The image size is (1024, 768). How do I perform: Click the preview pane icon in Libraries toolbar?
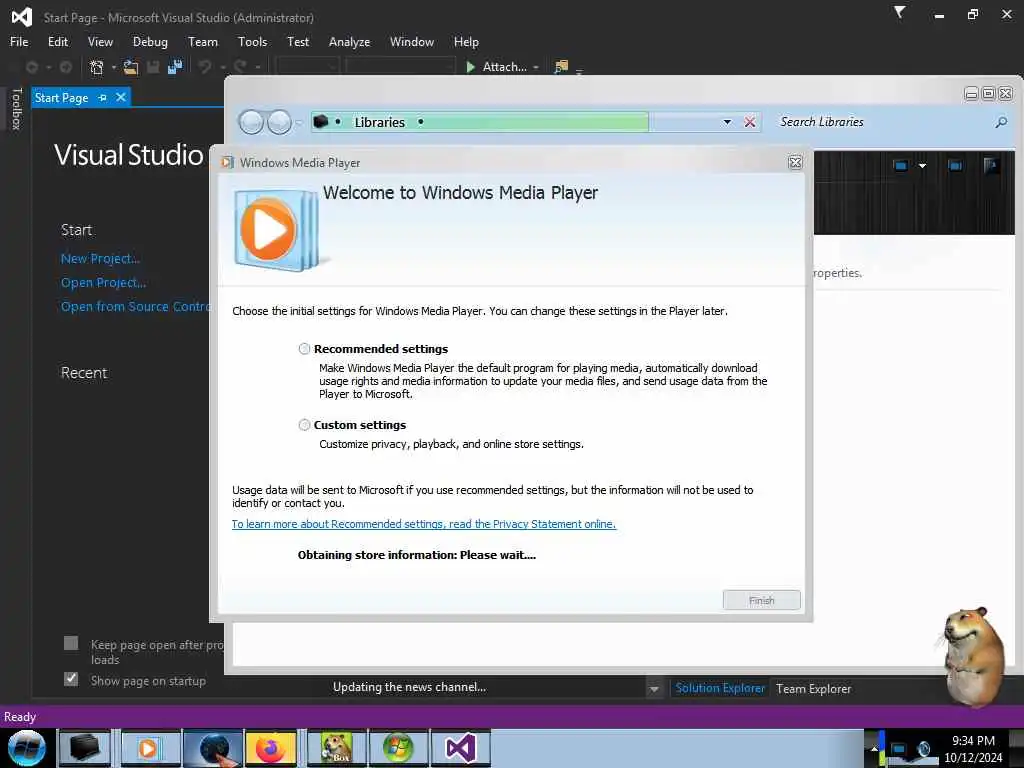[x=955, y=166]
